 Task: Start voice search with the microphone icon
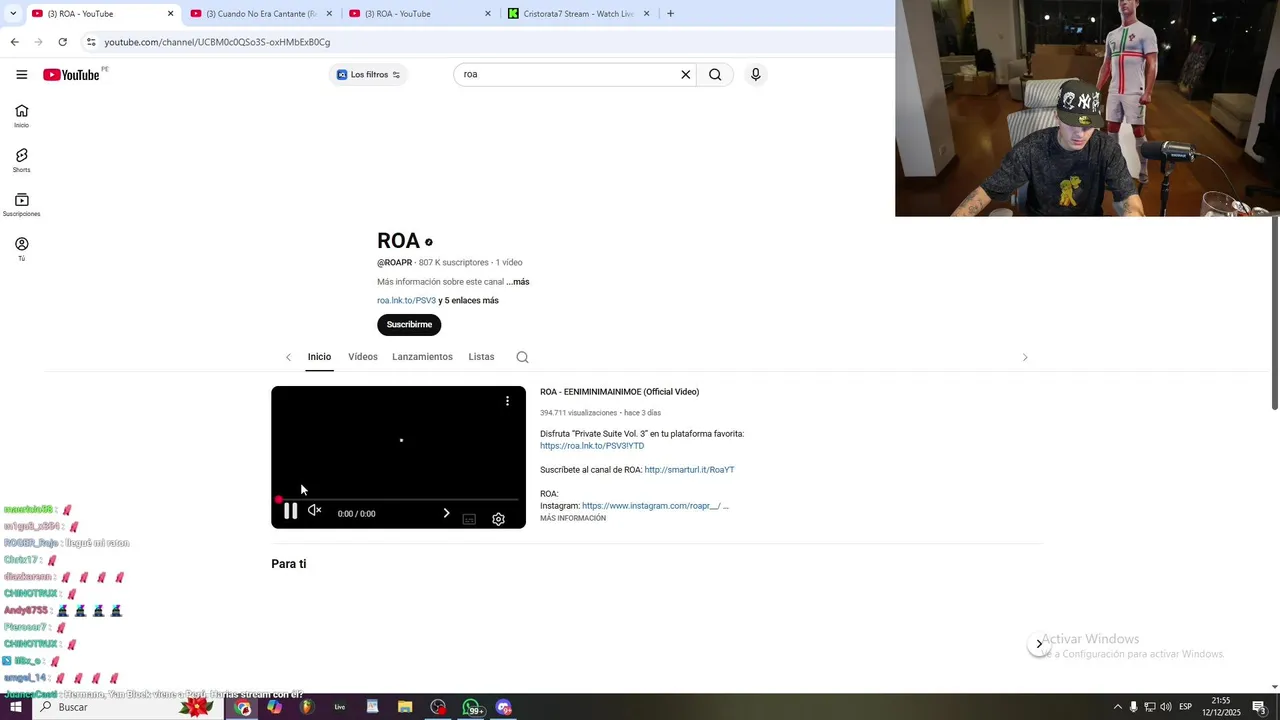(755, 74)
